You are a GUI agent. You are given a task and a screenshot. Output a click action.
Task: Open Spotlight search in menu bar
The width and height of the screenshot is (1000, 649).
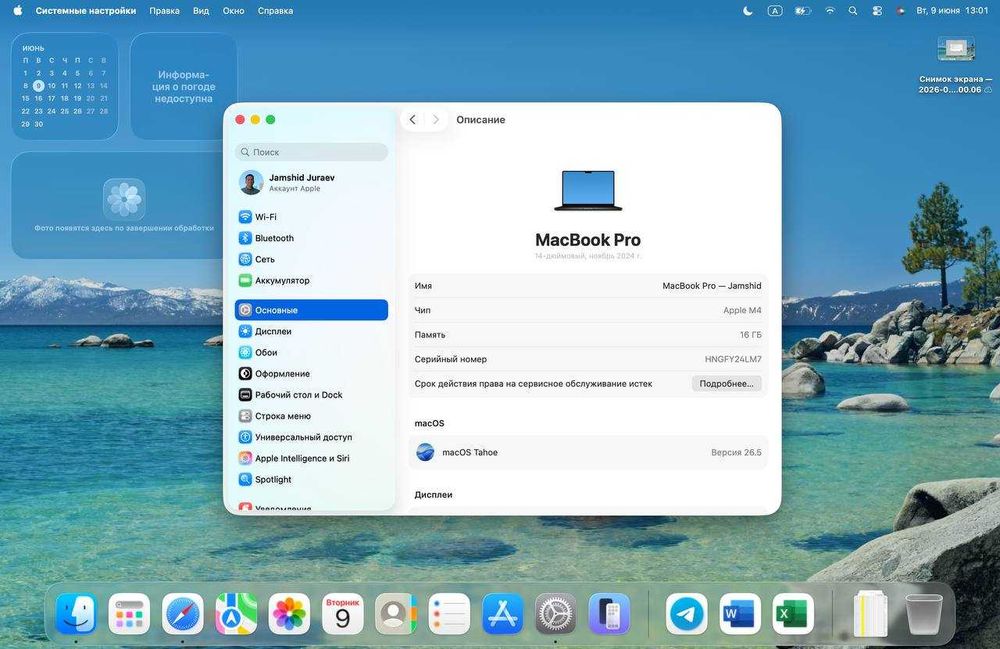point(853,10)
